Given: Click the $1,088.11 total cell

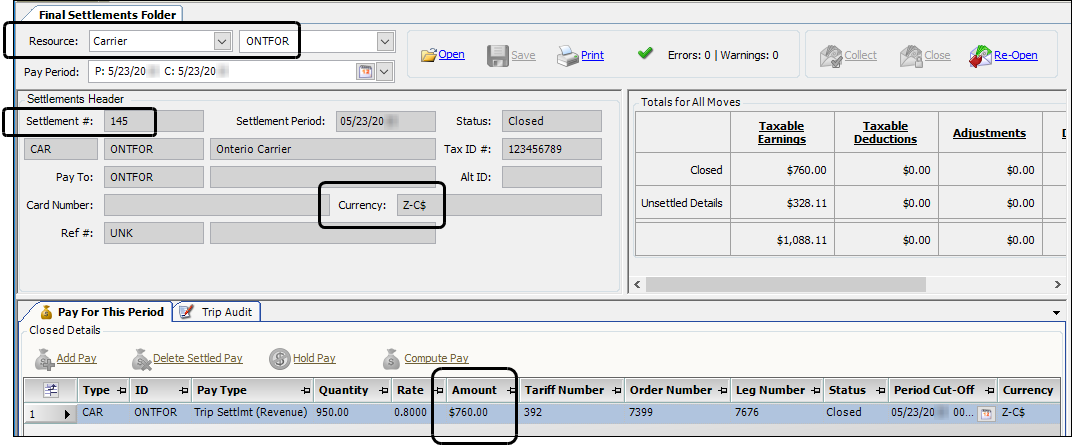Looking at the screenshot, I should click(782, 240).
